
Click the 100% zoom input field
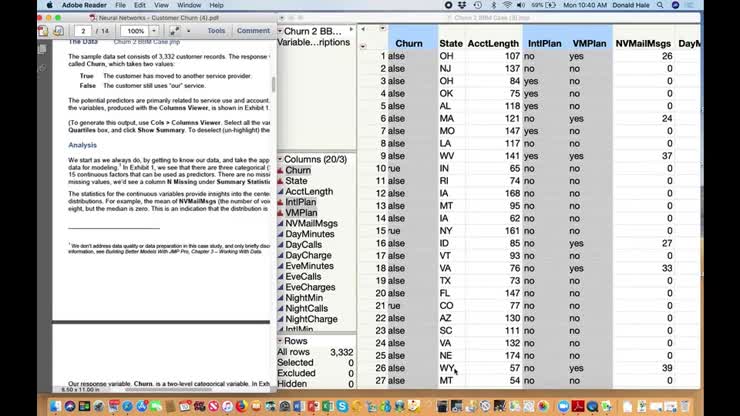tap(135, 31)
